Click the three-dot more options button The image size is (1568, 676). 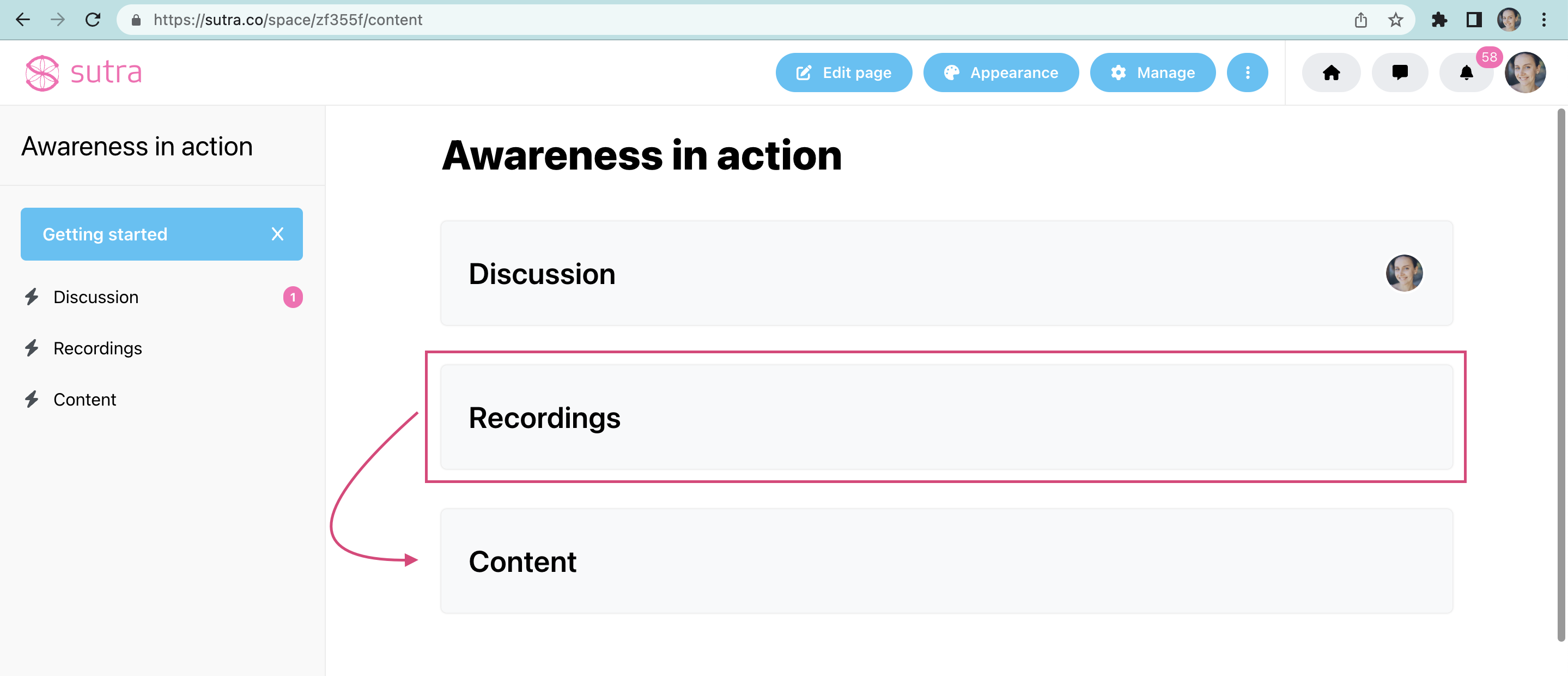(1247, 73)
